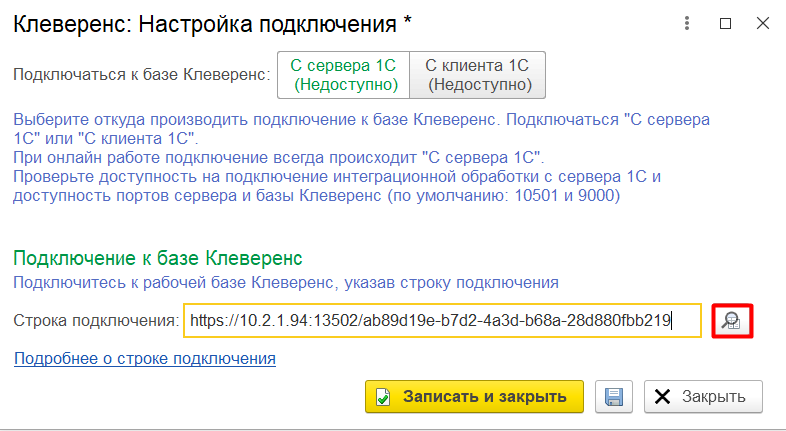The image size is (786, 431).
Task: Click "Записать и закрыть" button
Action: [474, 396]
